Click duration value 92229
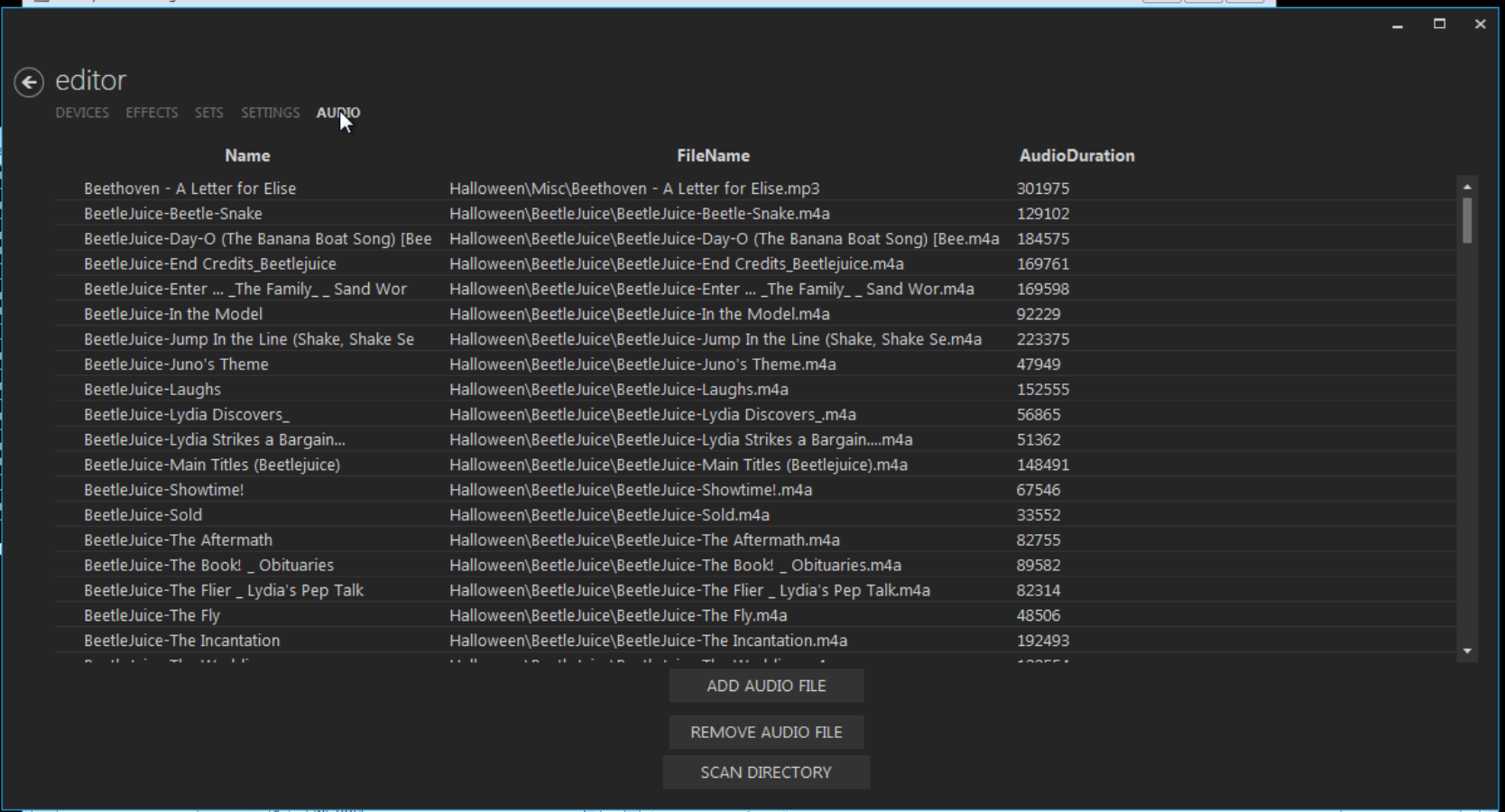The height and width of the screenshot is (812, 1505). coord(1039,314)
